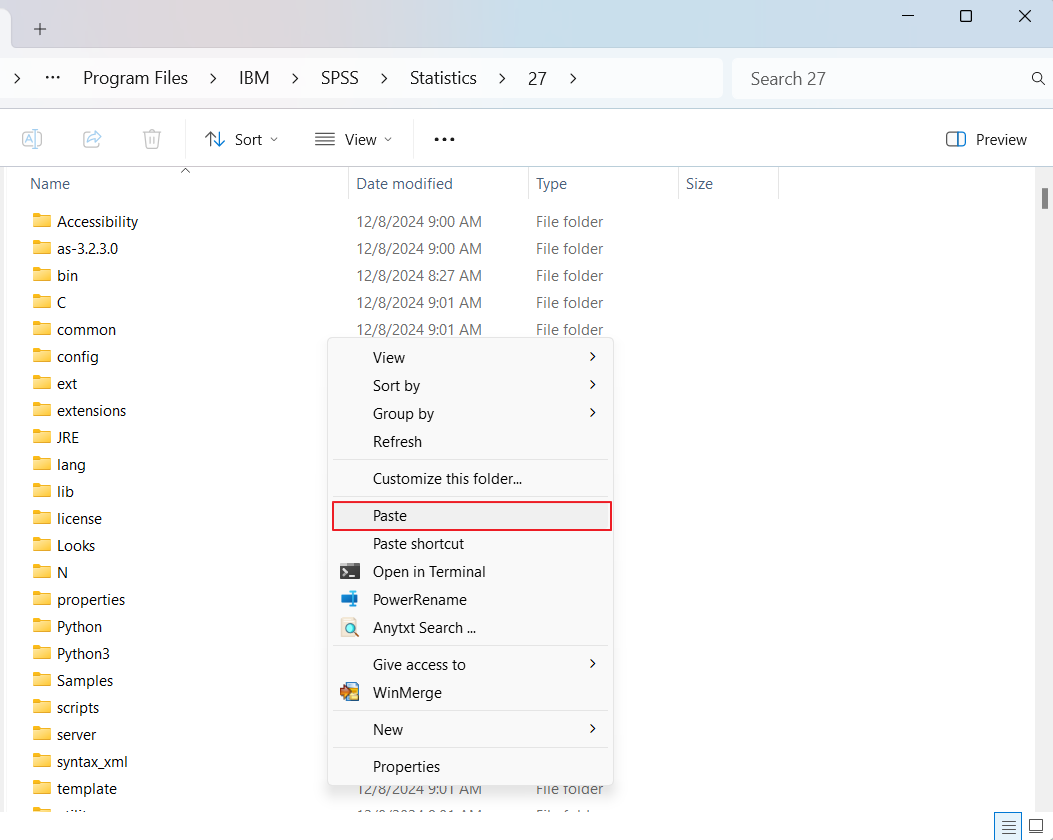
Task: Navigate to SPSS in the breadcrumb path
Action: tap(339, 78)
